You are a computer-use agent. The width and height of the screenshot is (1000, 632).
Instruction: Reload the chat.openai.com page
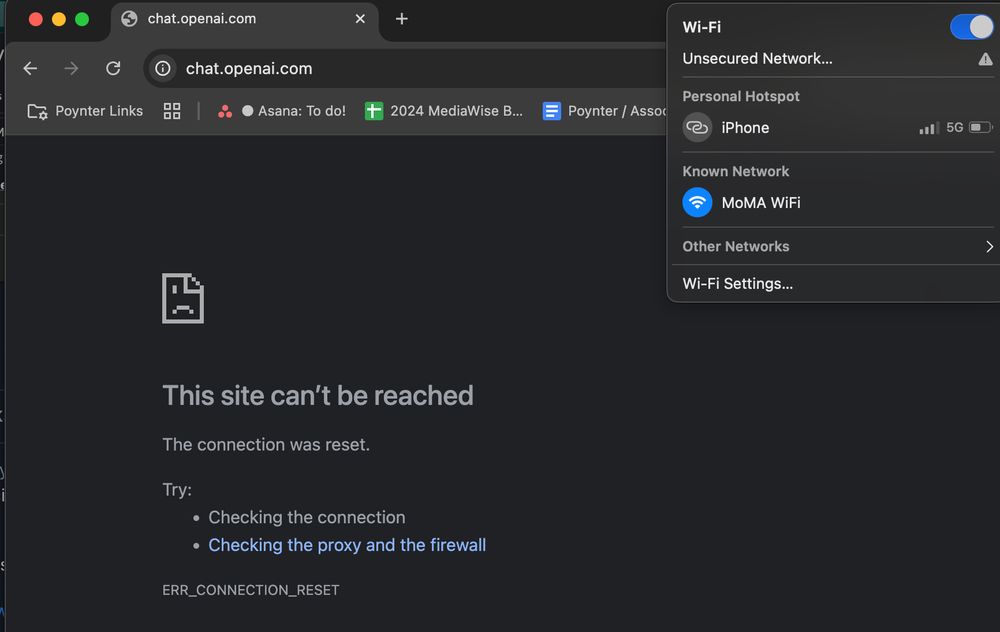(x=113, y=68)
